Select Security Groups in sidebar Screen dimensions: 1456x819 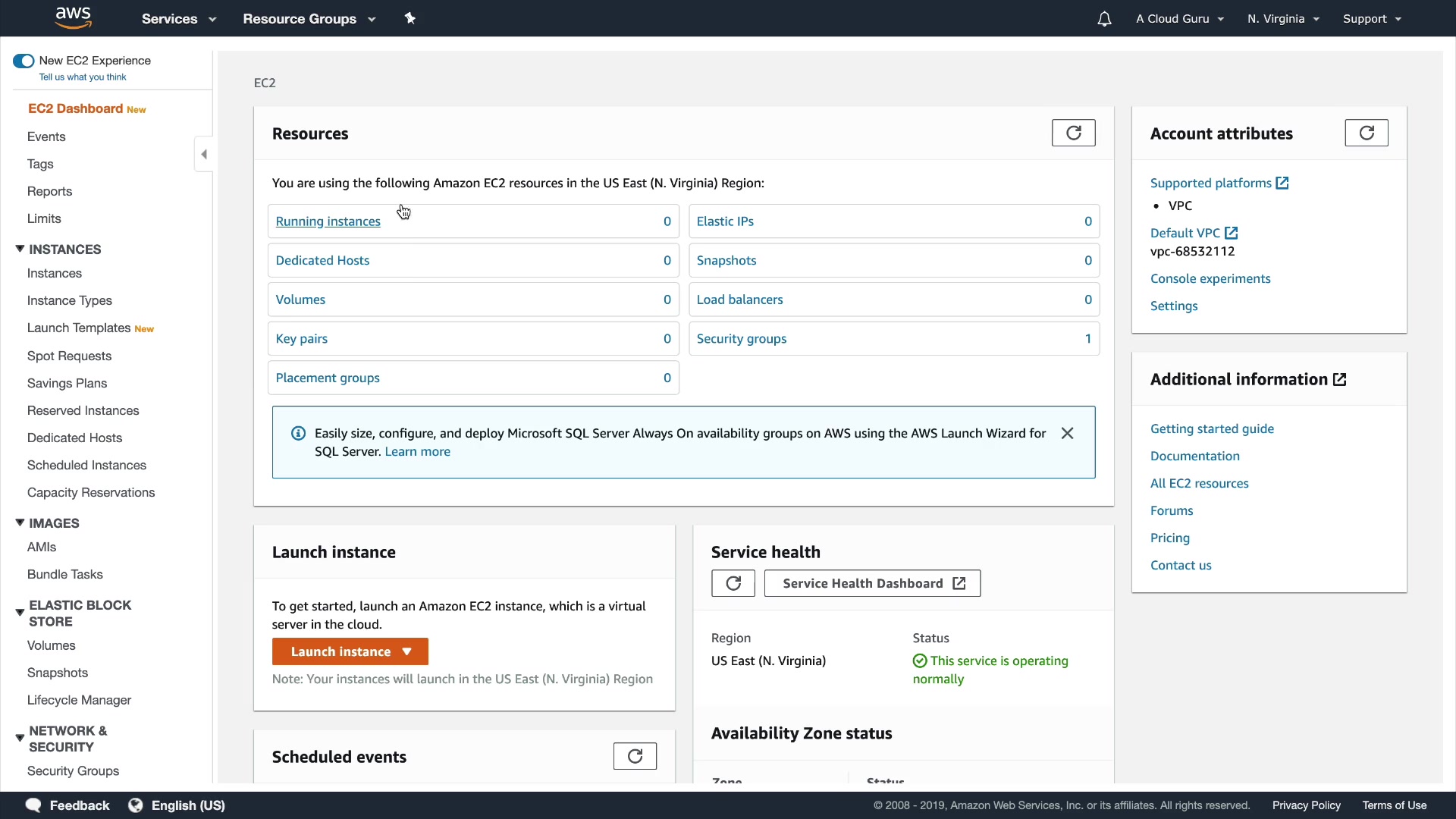click(73, 770)
